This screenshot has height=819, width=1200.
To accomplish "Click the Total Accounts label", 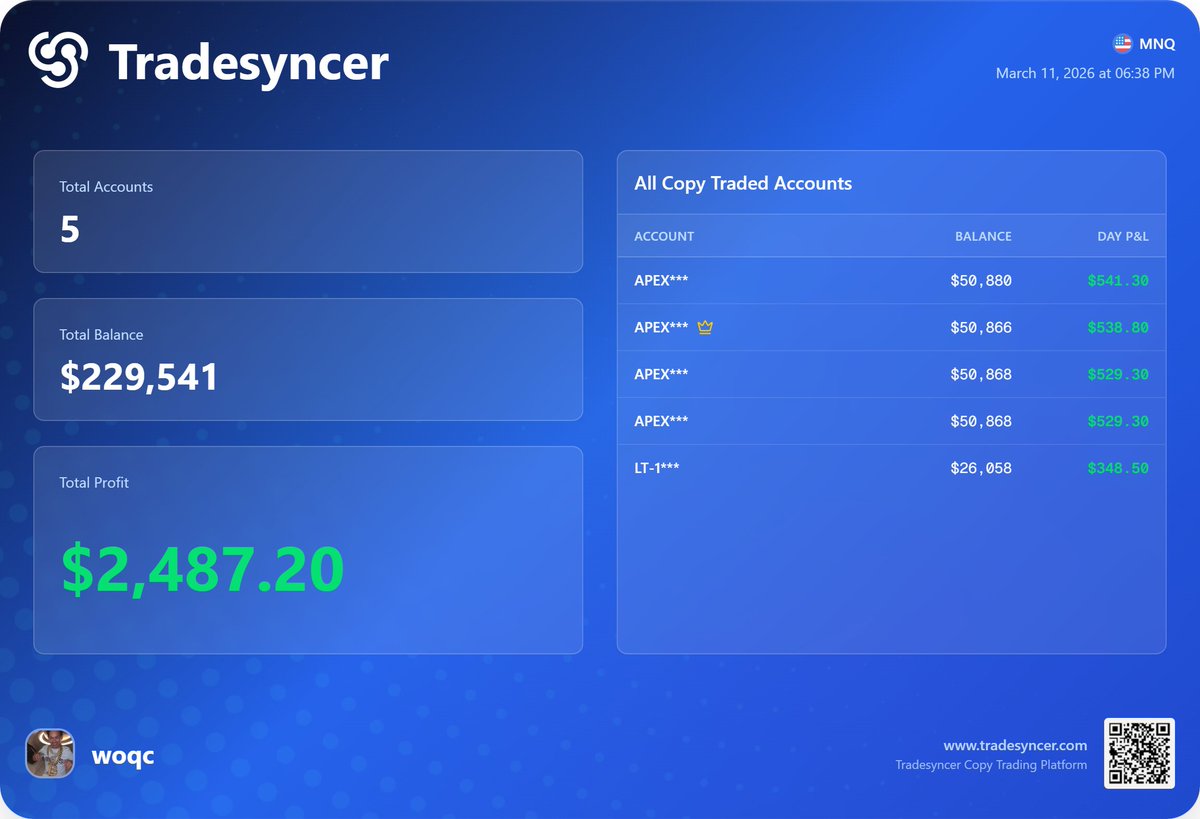I will point(106,187).
